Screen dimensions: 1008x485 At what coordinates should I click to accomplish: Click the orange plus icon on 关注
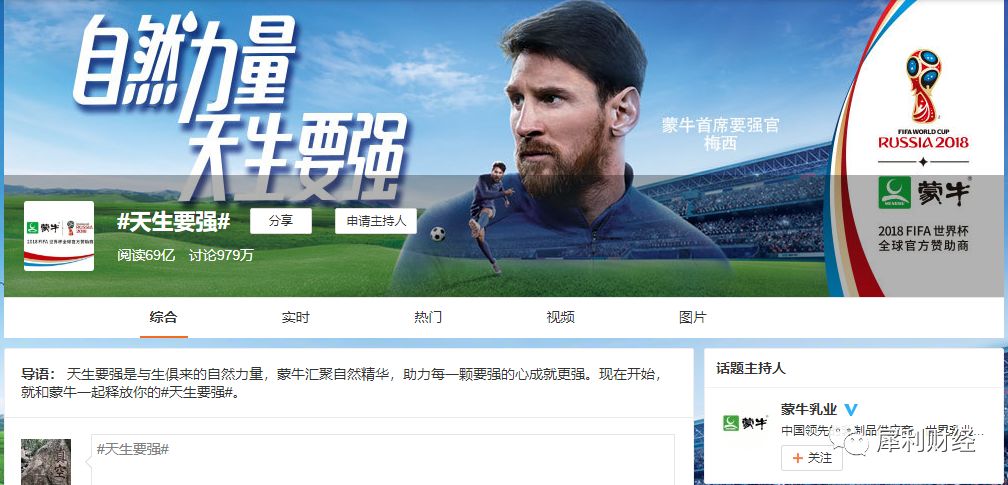coord(798,458)
